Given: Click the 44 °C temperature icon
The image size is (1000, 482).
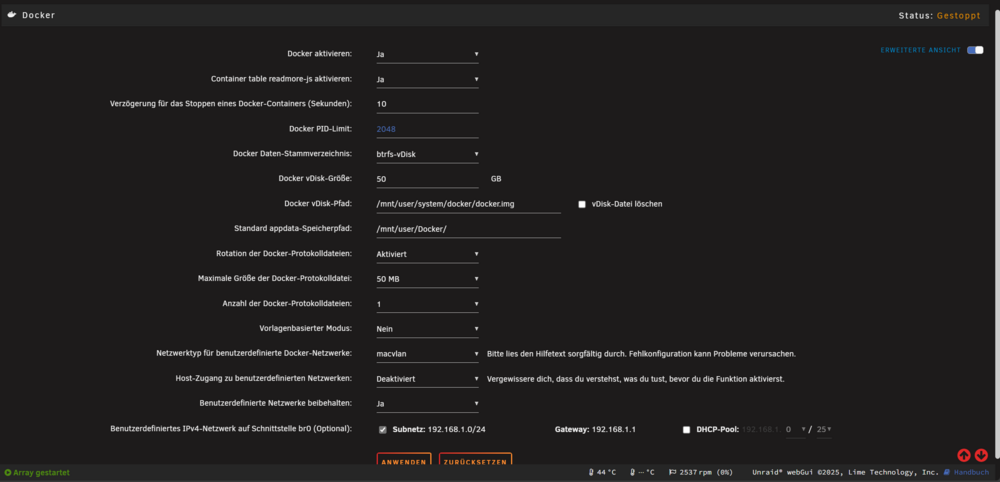Looking at the screenshot, I should click(x=591, y=472).
